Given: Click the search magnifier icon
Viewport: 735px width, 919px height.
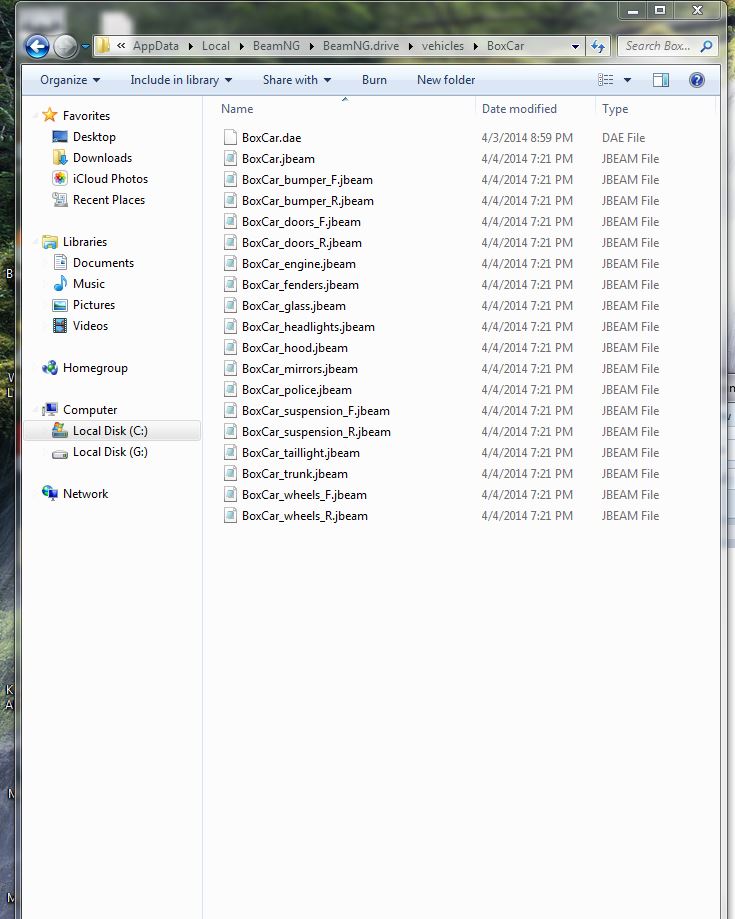Looking at the screenshot, I should click(706, 46).
